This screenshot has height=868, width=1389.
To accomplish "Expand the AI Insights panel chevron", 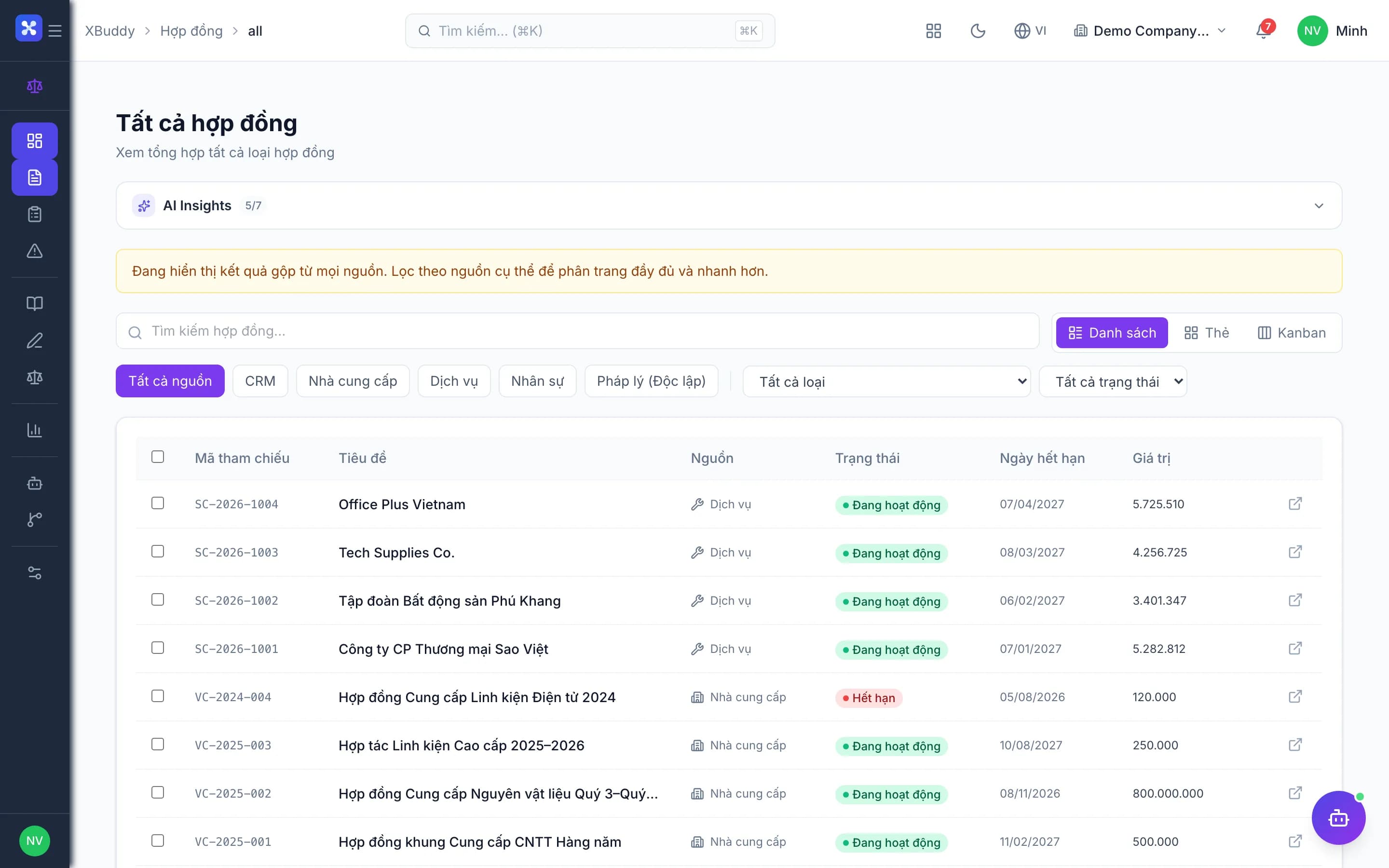I will click(1319, 205).
